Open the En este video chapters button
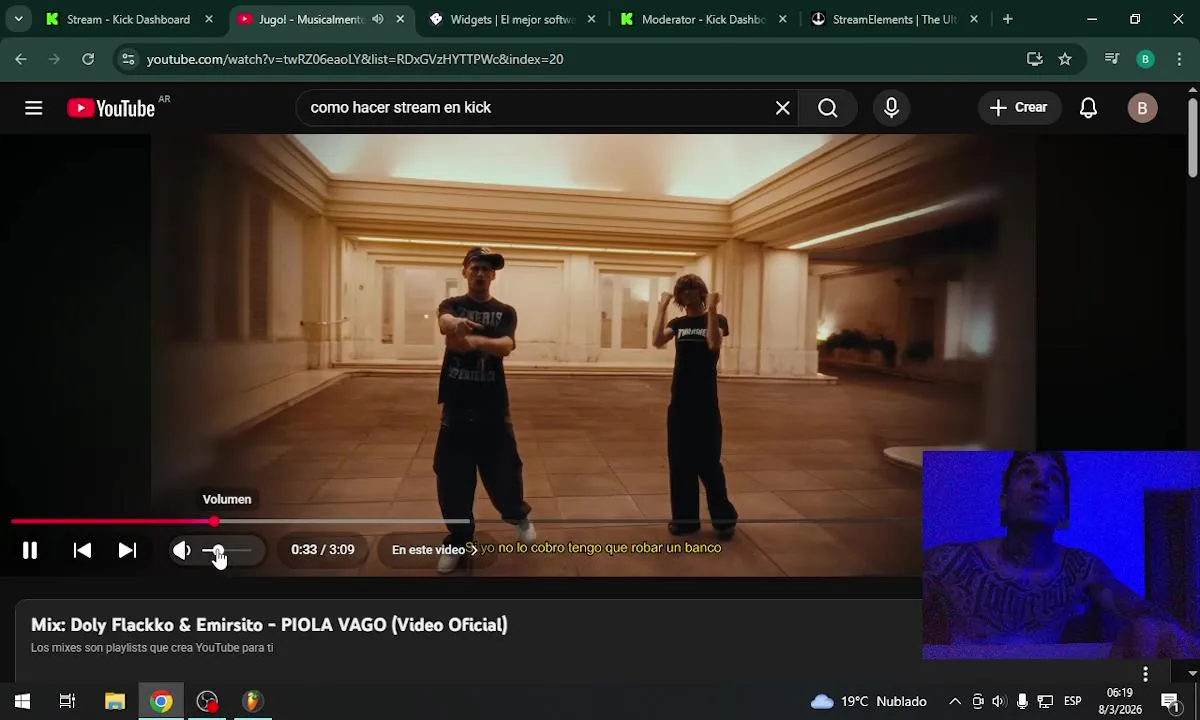1200x720 pixels. 434,550
